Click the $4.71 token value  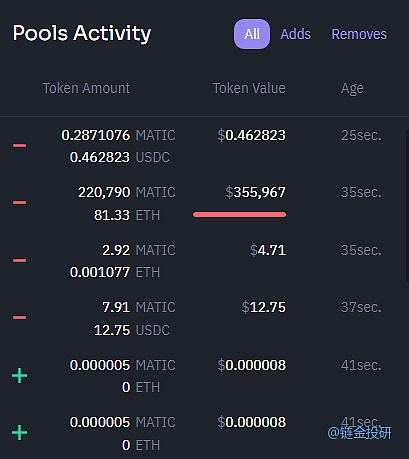click(x=268, y=250)
